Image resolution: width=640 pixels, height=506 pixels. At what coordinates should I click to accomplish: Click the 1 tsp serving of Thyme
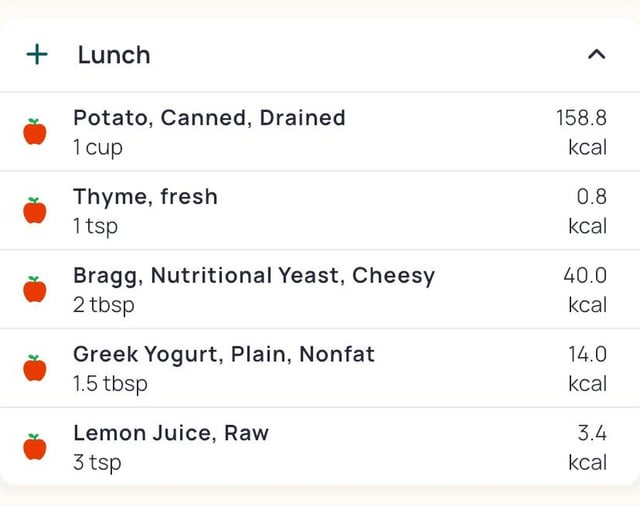[95, 226]
